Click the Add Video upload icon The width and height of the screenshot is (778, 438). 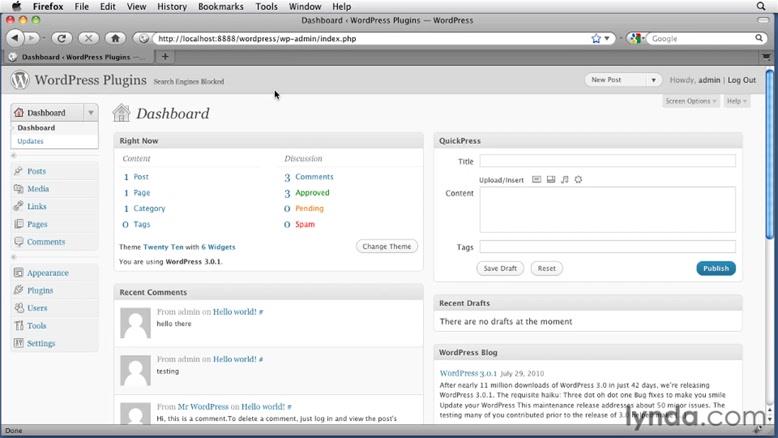pos(550,180)
